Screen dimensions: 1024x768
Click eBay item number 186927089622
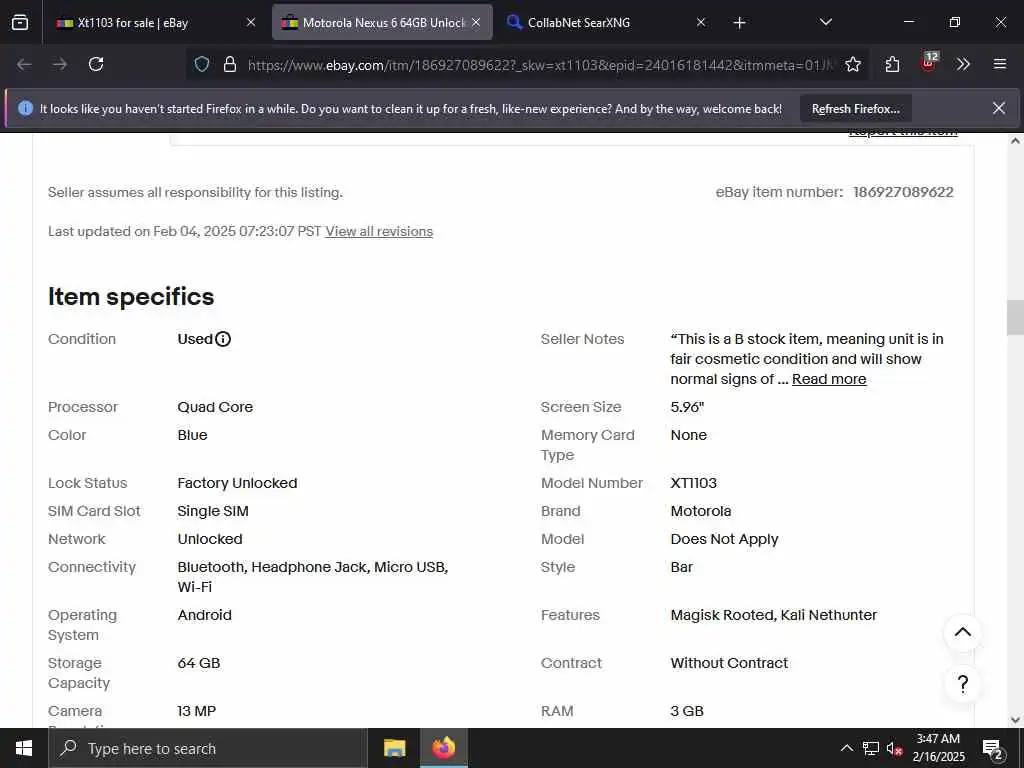coord(903,192)
